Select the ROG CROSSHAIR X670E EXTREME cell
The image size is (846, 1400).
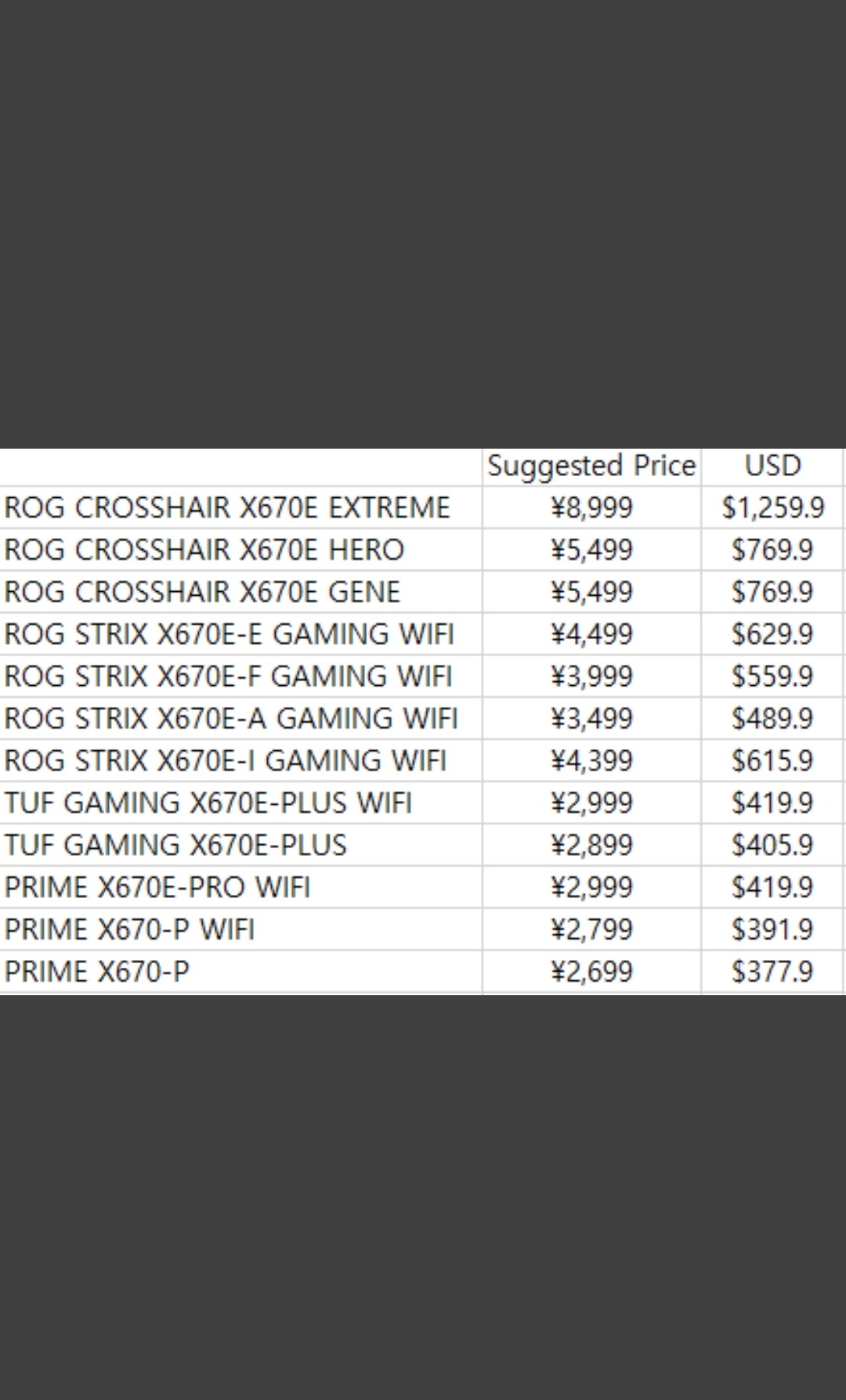227,507
